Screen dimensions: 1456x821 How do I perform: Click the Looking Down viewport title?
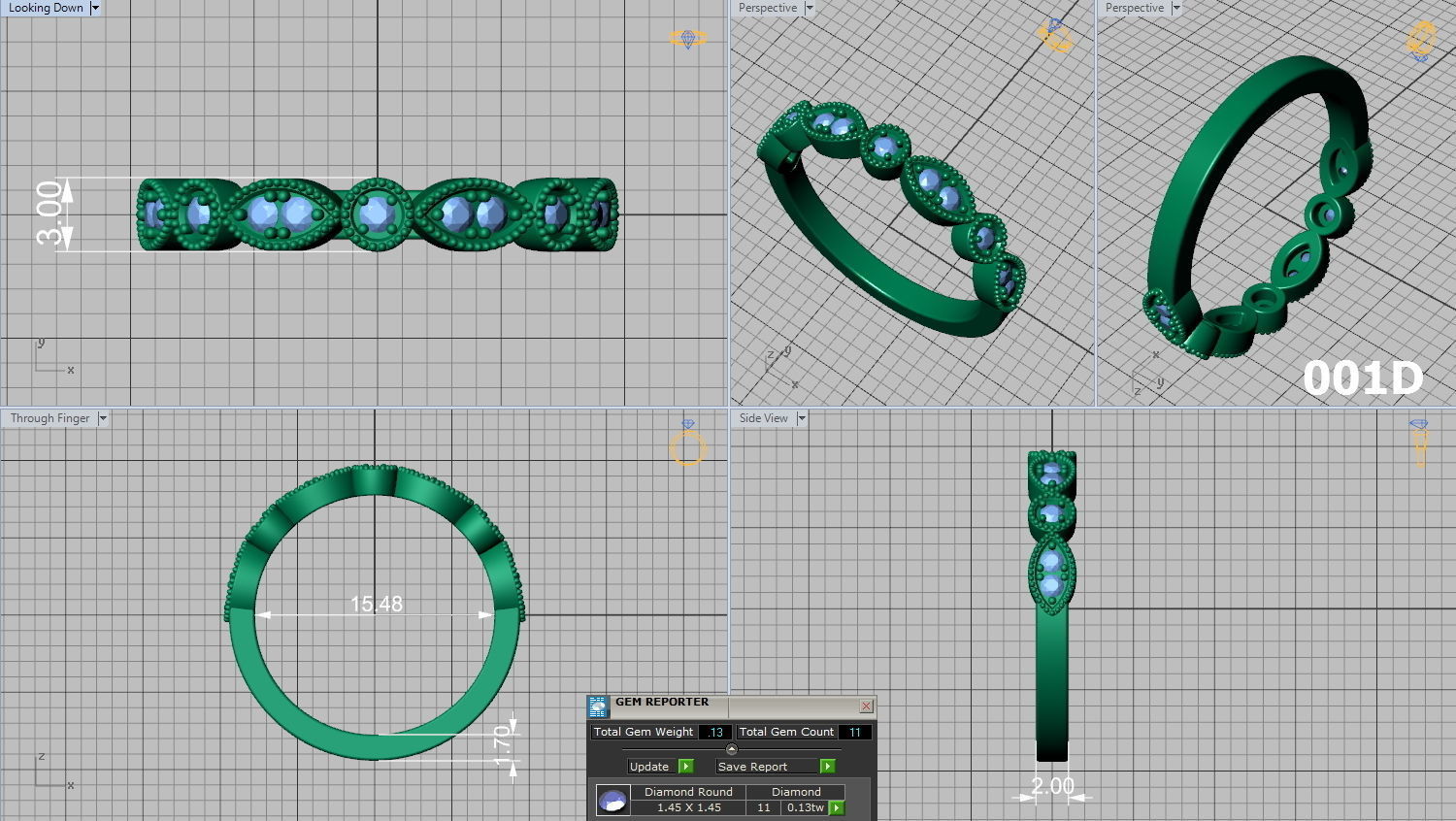coord(46,8)
